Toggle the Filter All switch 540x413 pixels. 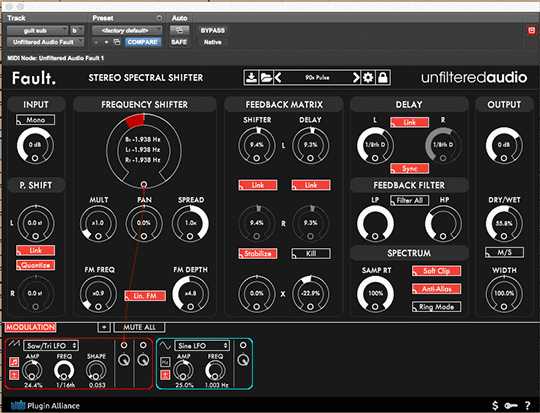point(409,200)
